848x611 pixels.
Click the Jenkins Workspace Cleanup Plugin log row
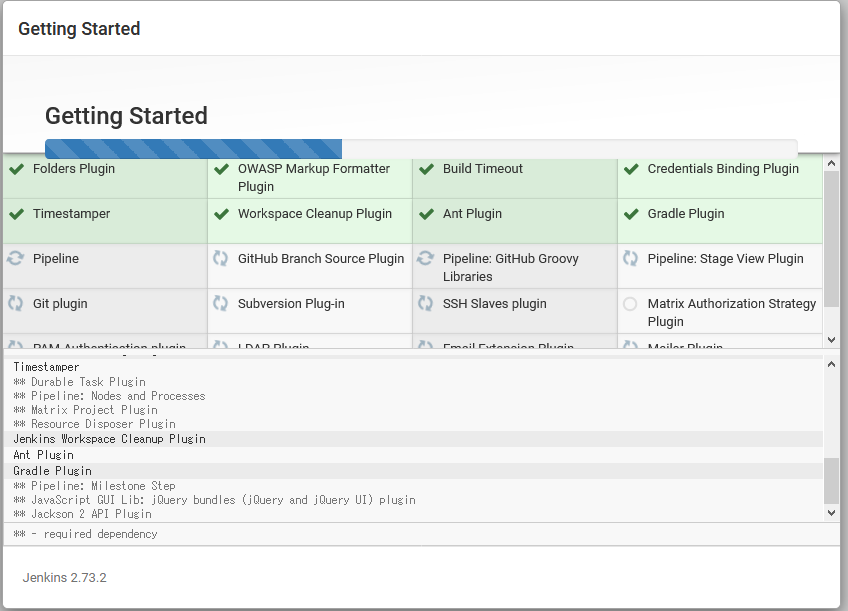click(x=413, y=439)
